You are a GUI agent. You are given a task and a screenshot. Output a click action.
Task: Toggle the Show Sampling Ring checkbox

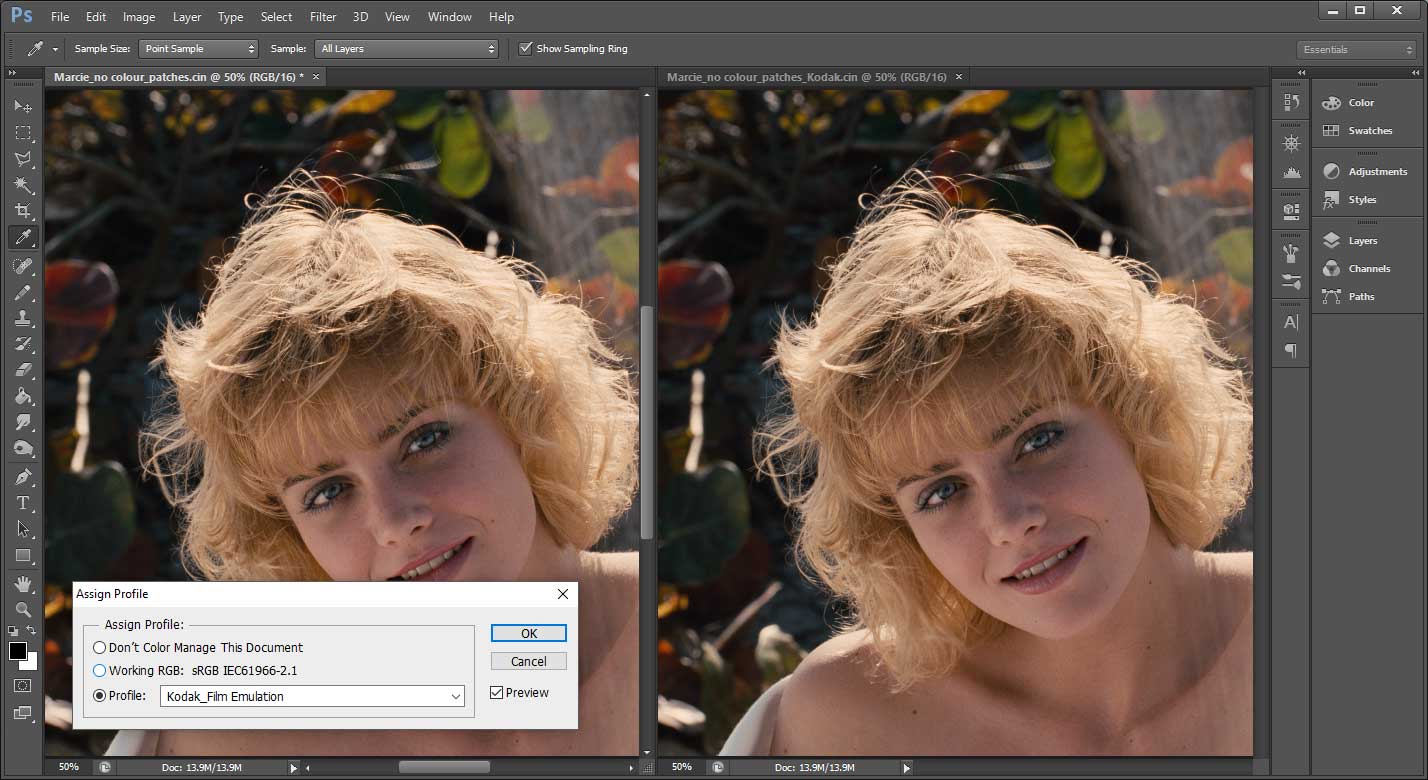pos(525,48)
